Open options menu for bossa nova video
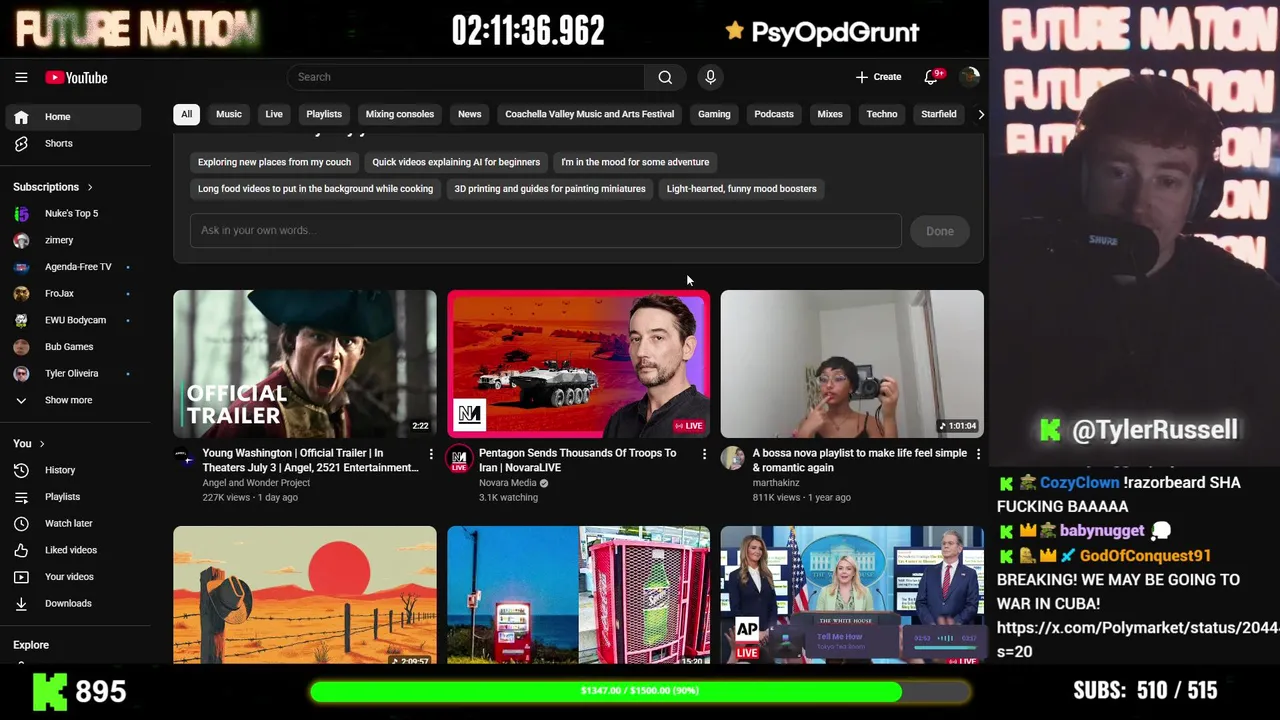The width and height of the screenshot is (1280, 720). (x=978, y=454)
